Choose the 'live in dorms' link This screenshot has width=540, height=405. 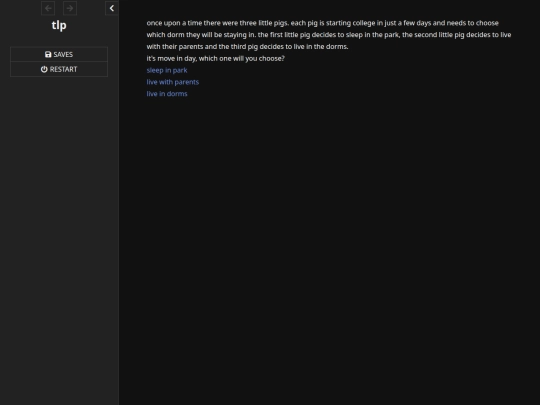tap(167, 94)
